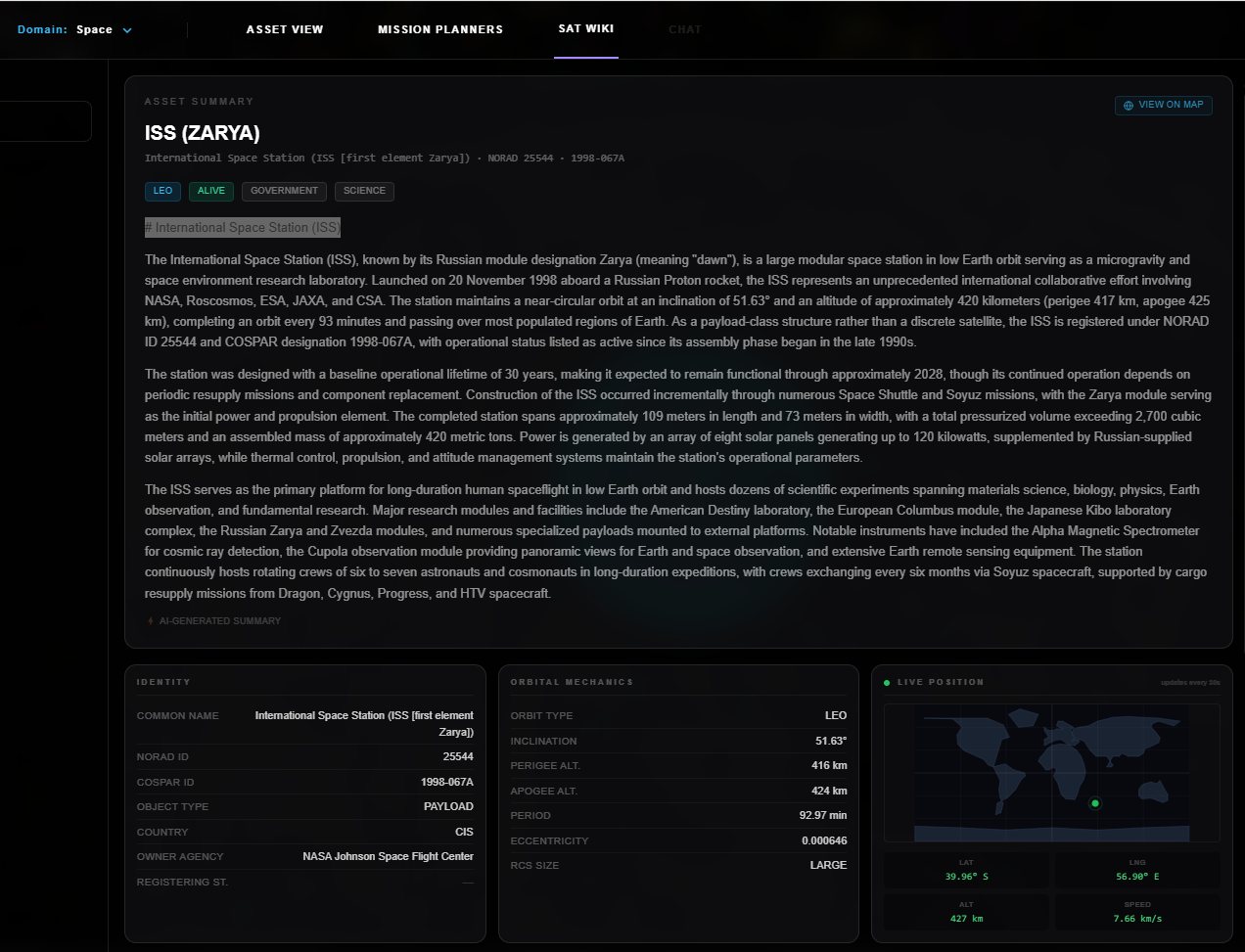Screen dimensions: 1245x952
Task: Select the Sat Wiki tab
Action: (x=586, y=28)
